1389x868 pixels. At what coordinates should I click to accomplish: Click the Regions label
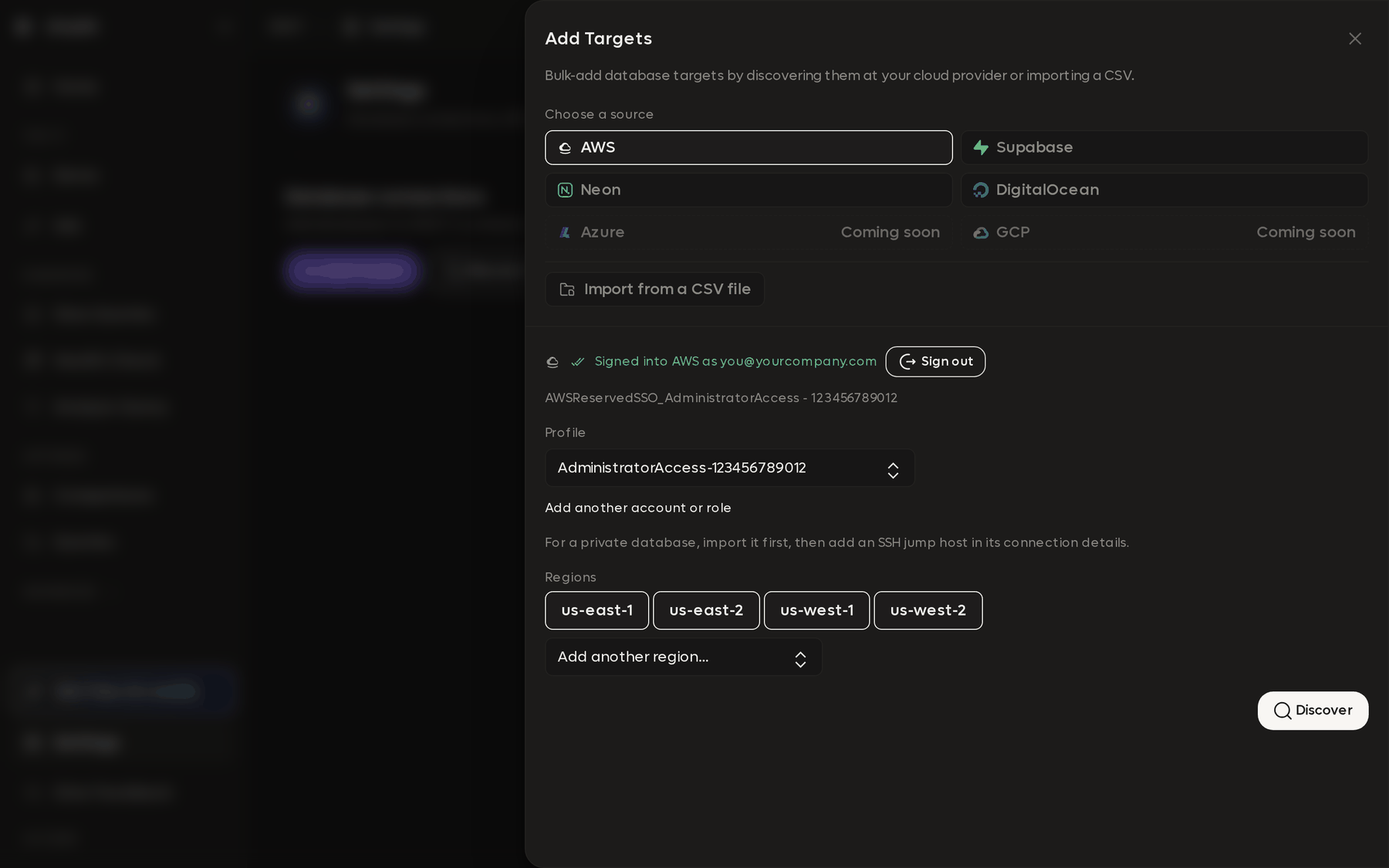coord(570,578)
